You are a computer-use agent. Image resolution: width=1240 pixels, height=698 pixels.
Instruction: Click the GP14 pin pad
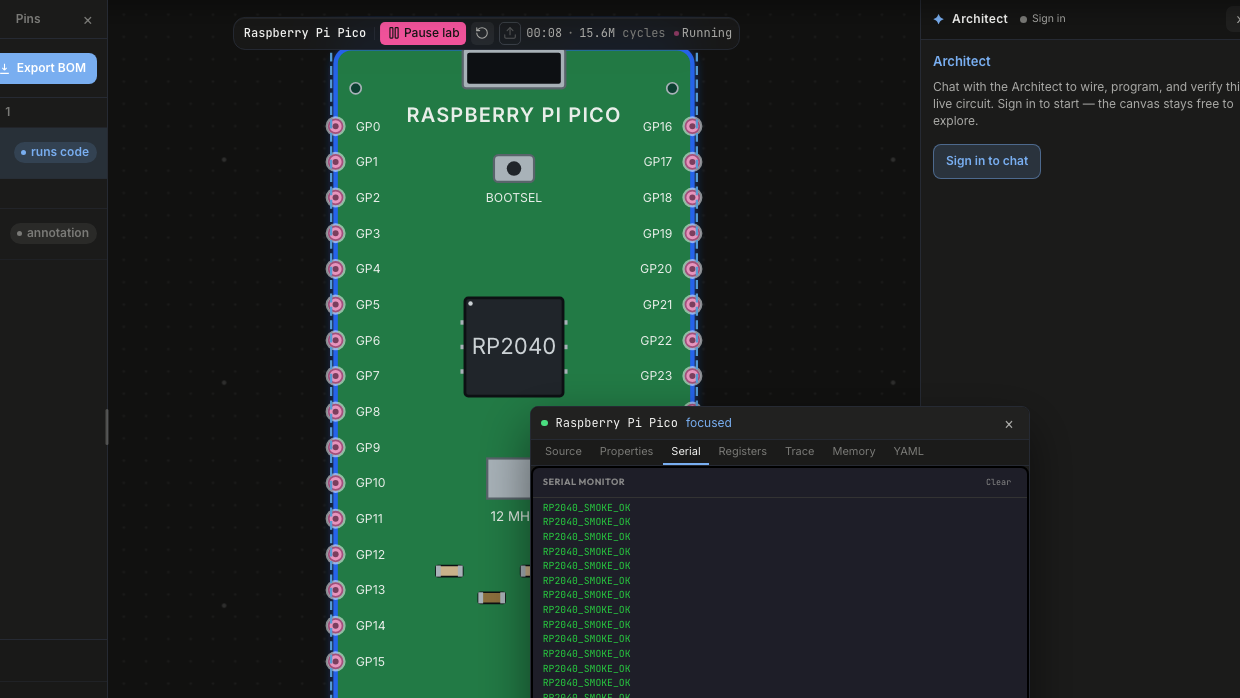click(336, 625)
